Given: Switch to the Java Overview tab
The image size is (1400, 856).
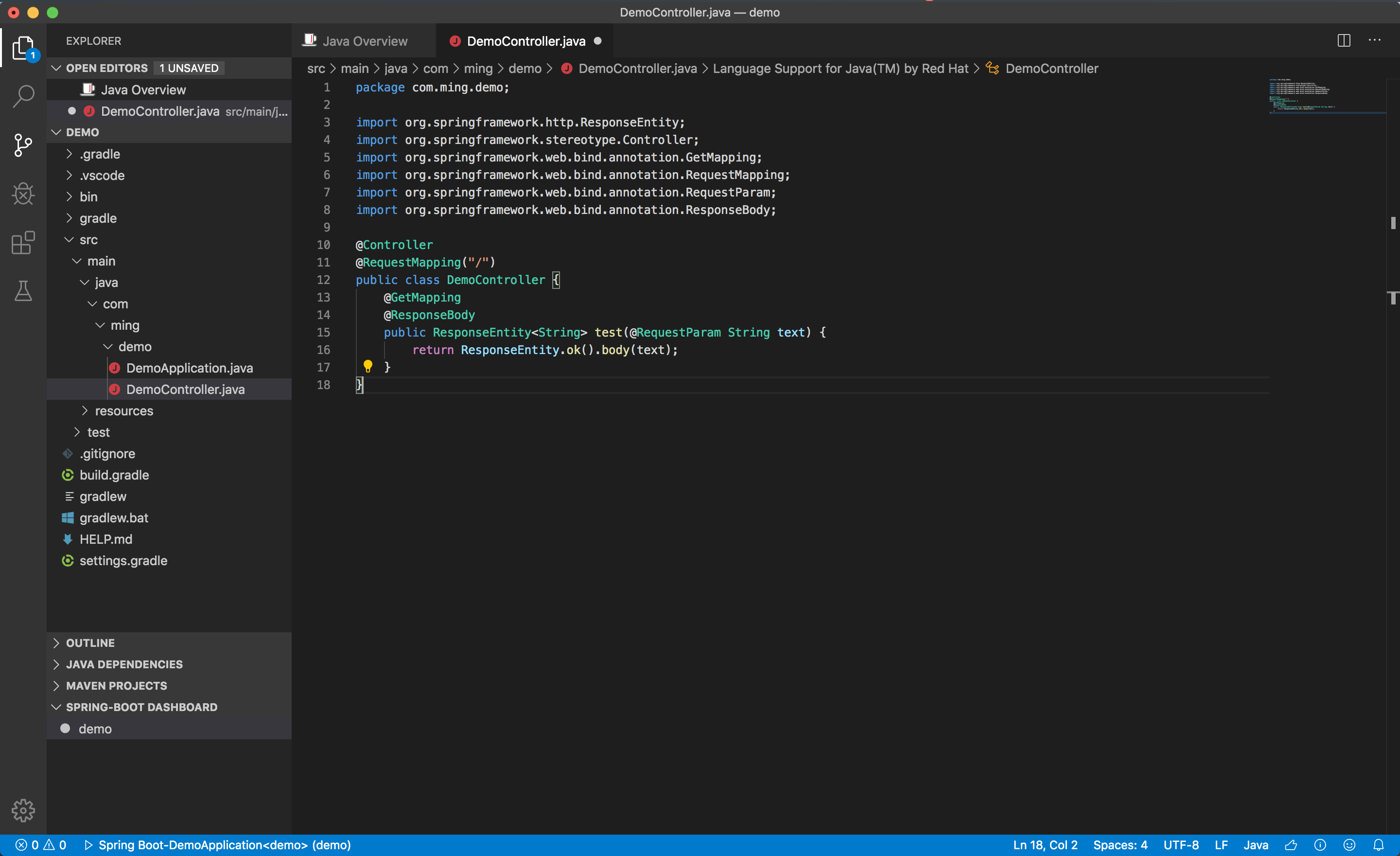Looking at the screenshot, I should tap(364, 41).
